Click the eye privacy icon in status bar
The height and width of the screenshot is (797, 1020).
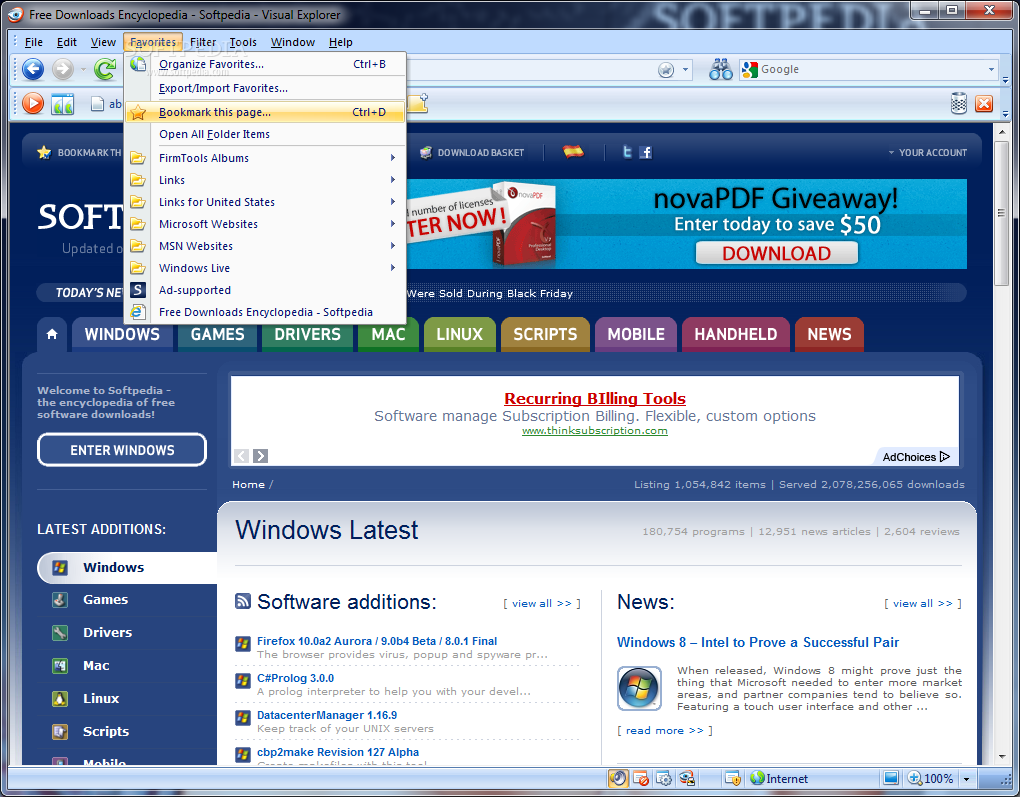tap(686, 778)
